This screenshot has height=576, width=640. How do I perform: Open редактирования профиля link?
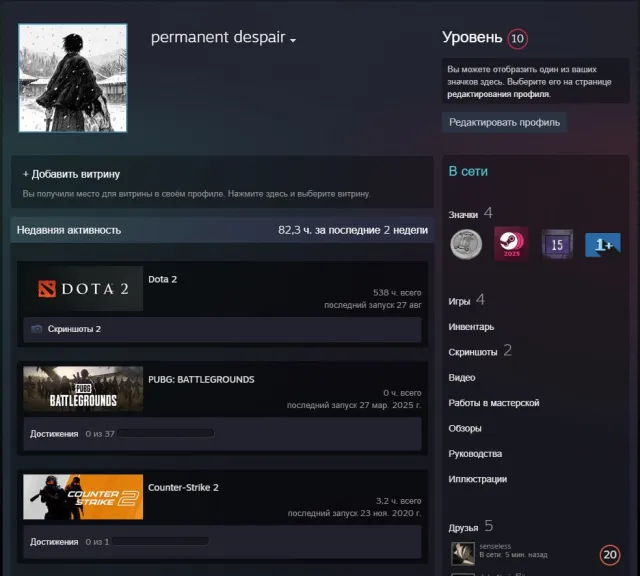tap(498, 94)
